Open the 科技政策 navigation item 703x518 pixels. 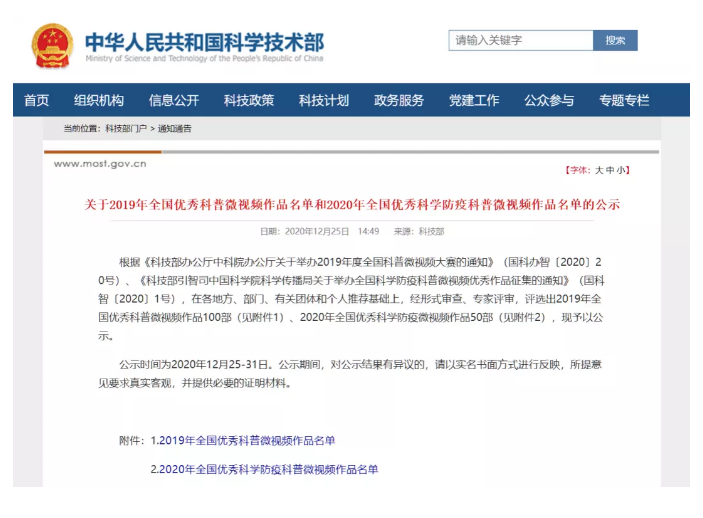pyautogui.click(x=249, y=100)
